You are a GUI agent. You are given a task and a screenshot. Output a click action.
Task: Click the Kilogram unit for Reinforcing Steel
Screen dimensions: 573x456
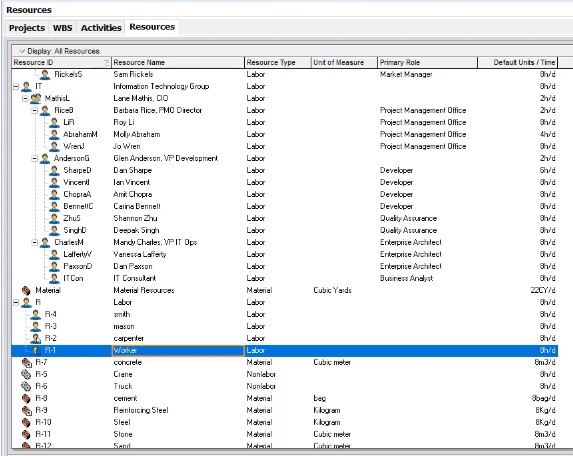tap(327, 411)
